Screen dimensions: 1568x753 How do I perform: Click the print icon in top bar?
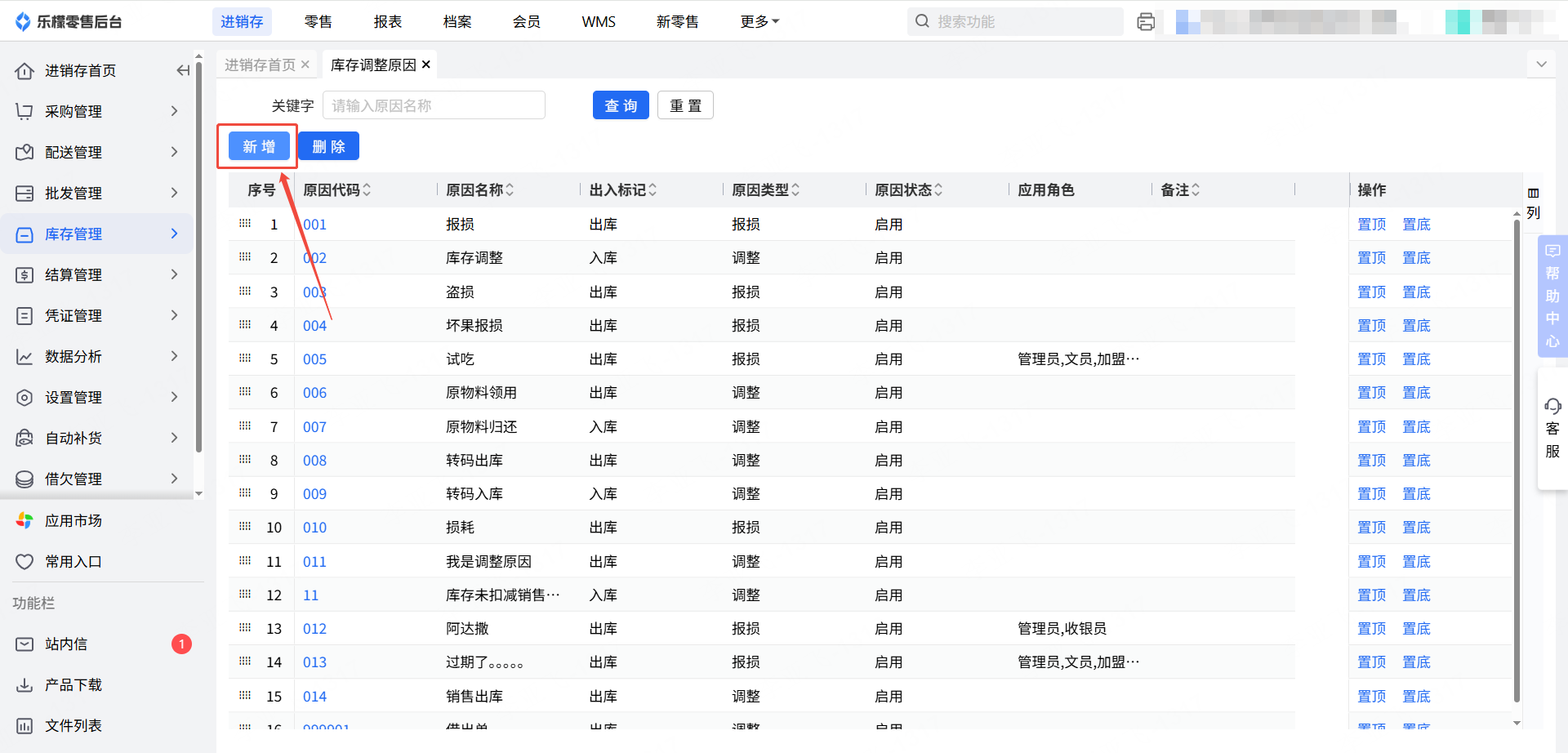1146,22
